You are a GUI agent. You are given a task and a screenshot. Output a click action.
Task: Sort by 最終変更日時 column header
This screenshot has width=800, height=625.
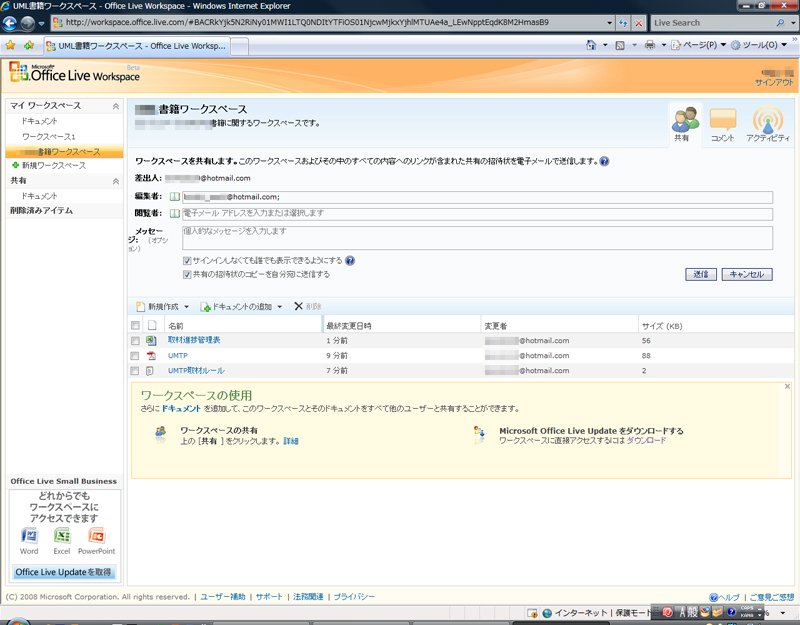pyautogui.click(x=349, y=326)
